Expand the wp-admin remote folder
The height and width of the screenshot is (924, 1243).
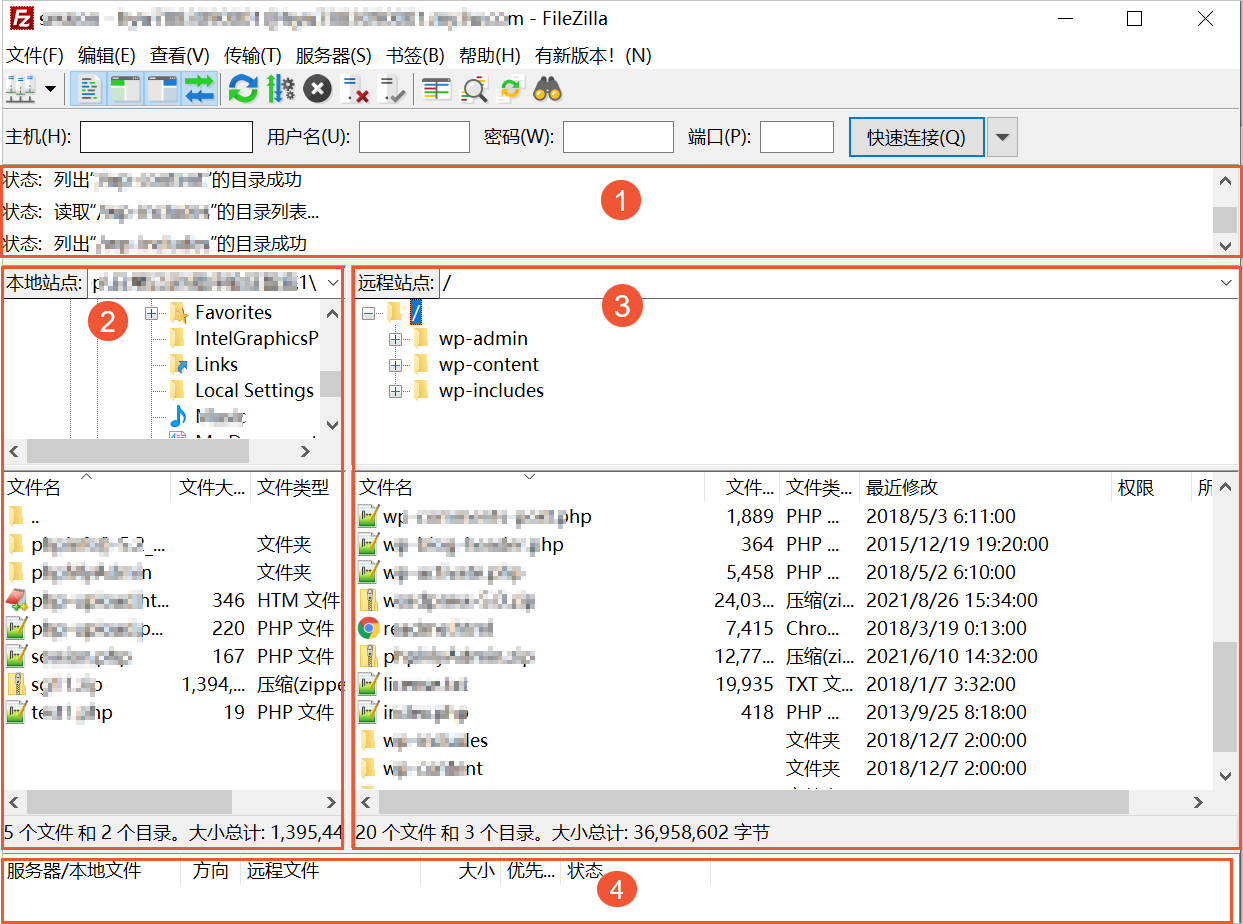(395, 339)
